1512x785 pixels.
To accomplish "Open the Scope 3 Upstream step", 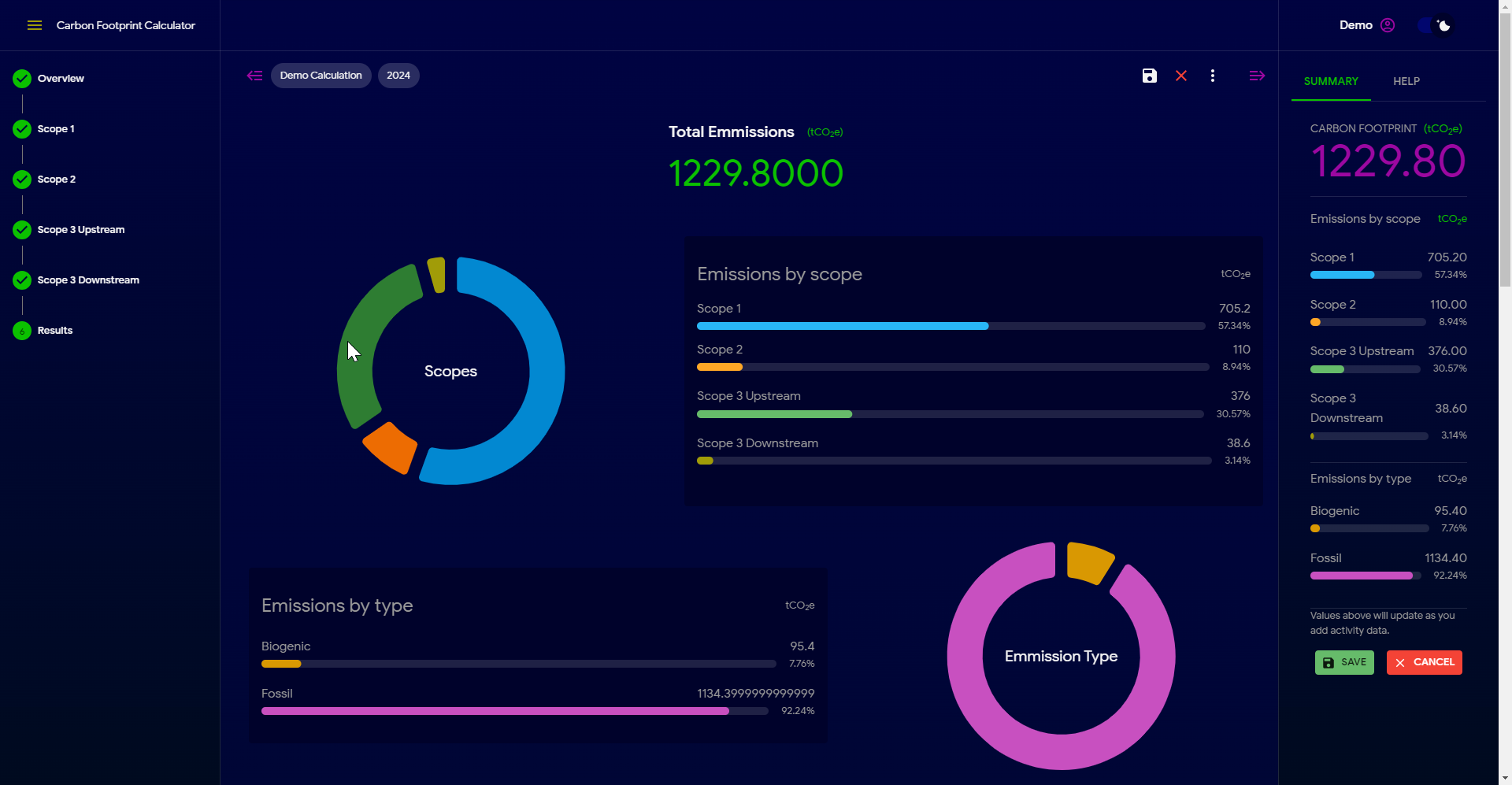I will pos(80,230).
